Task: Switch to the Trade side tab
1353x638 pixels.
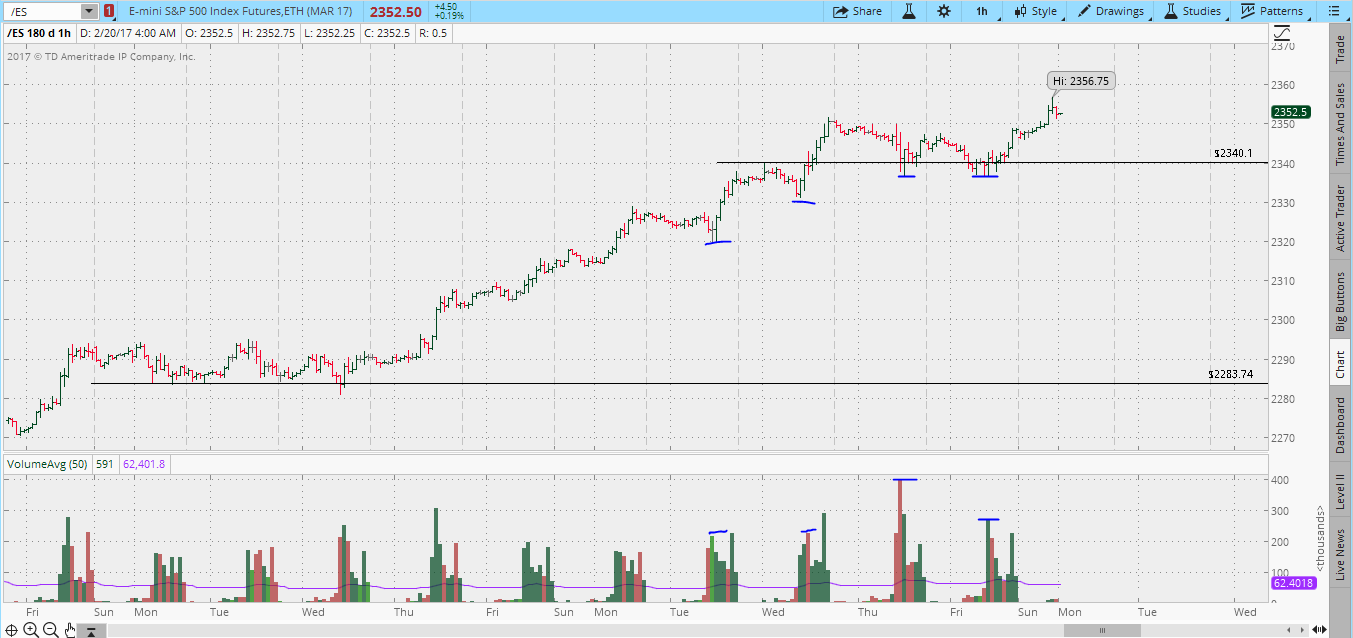Action: [x=1340, y=49]
